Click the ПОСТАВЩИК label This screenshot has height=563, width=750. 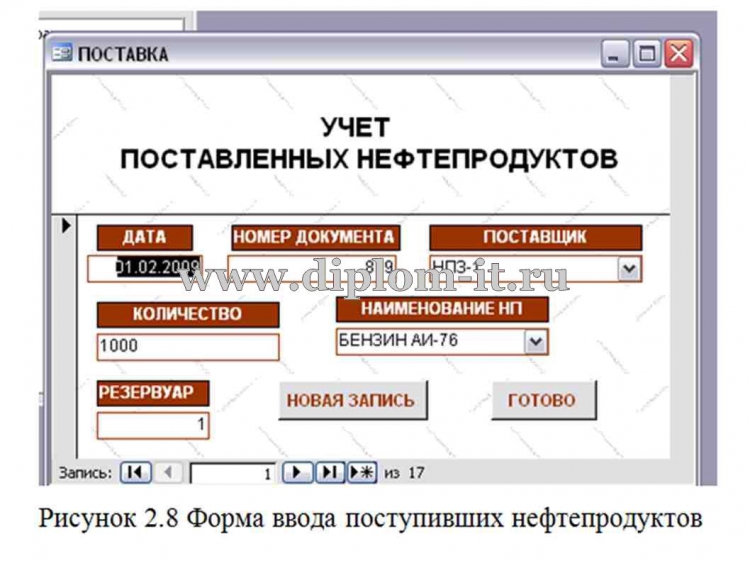pos(536,238)
